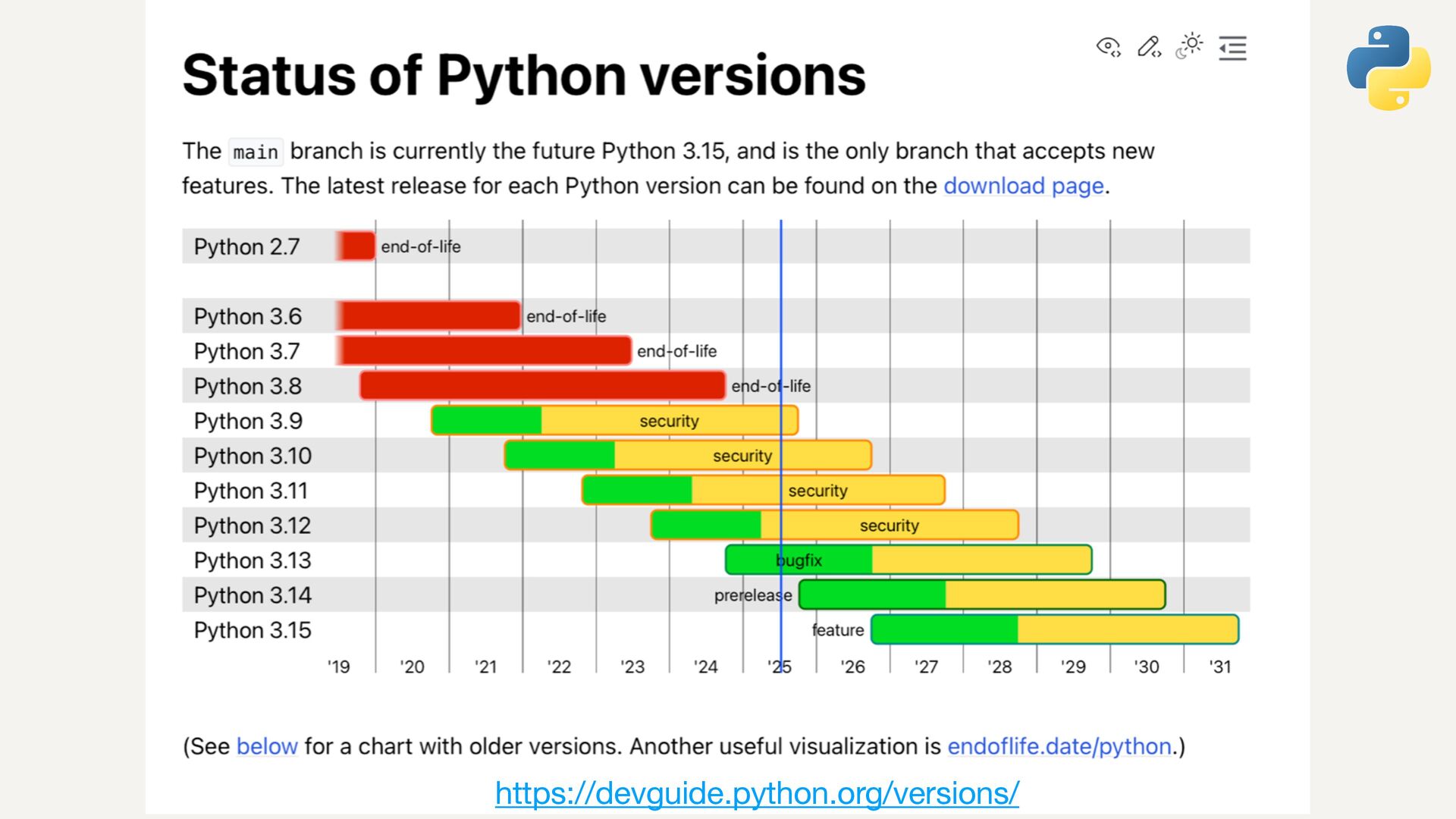Click the edit source pencil icon
The height and width of the screenshot is (819, 1456).
[x=1149, y=48]
